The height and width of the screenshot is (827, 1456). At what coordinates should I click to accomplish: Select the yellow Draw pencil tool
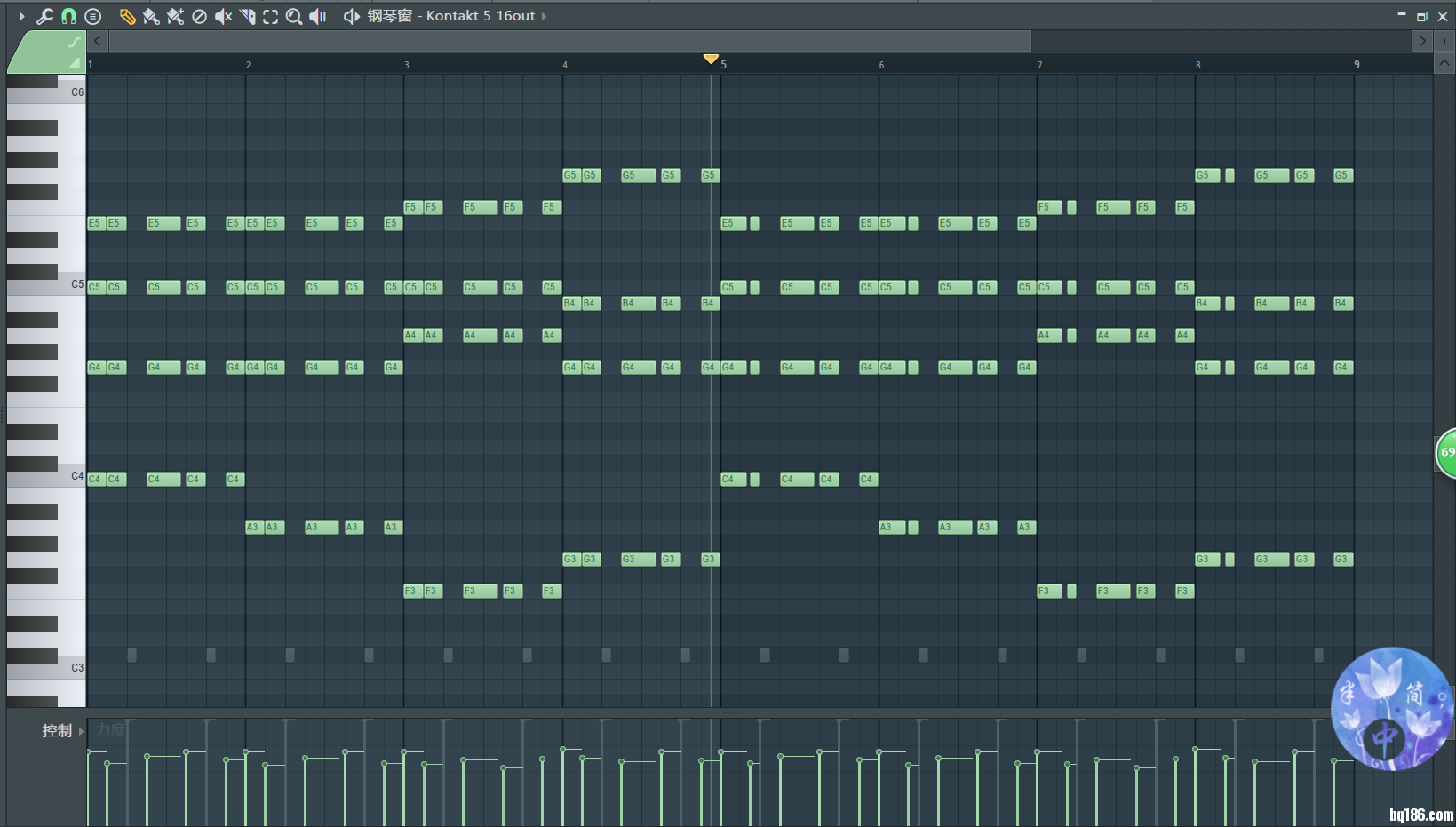pos(127,16)
